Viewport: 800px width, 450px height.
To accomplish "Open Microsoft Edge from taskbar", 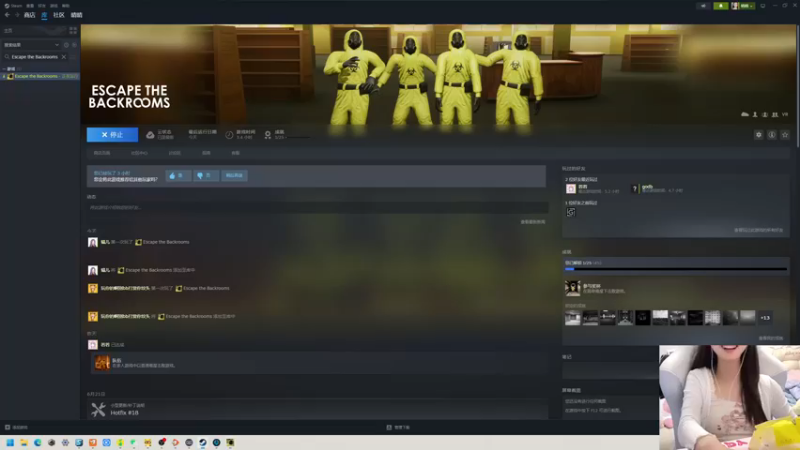I will tap(38, 442).
